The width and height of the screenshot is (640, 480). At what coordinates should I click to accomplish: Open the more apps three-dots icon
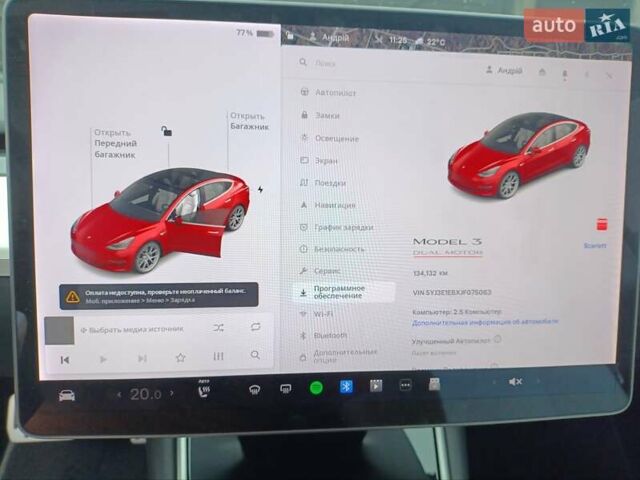[x=405, y=384]
